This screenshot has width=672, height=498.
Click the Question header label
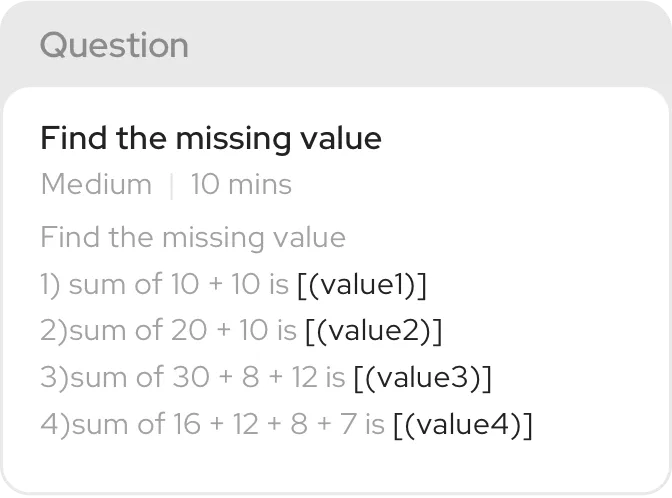click(114, 45)
